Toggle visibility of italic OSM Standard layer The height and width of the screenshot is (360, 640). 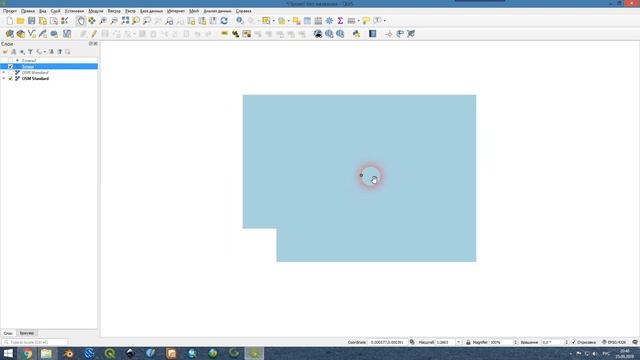11,72
